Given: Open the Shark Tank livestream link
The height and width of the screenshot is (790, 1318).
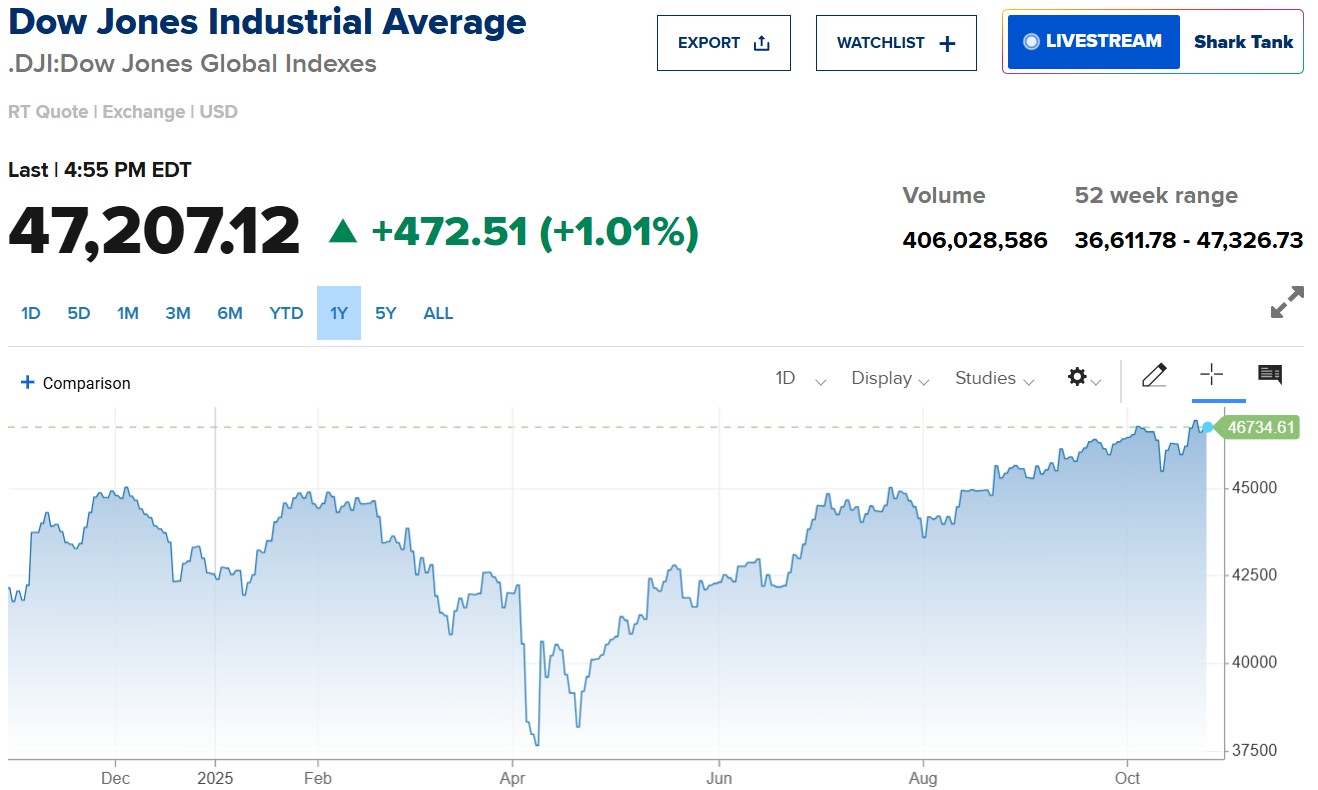Looking at the screenshot, I should point(1243,42).
